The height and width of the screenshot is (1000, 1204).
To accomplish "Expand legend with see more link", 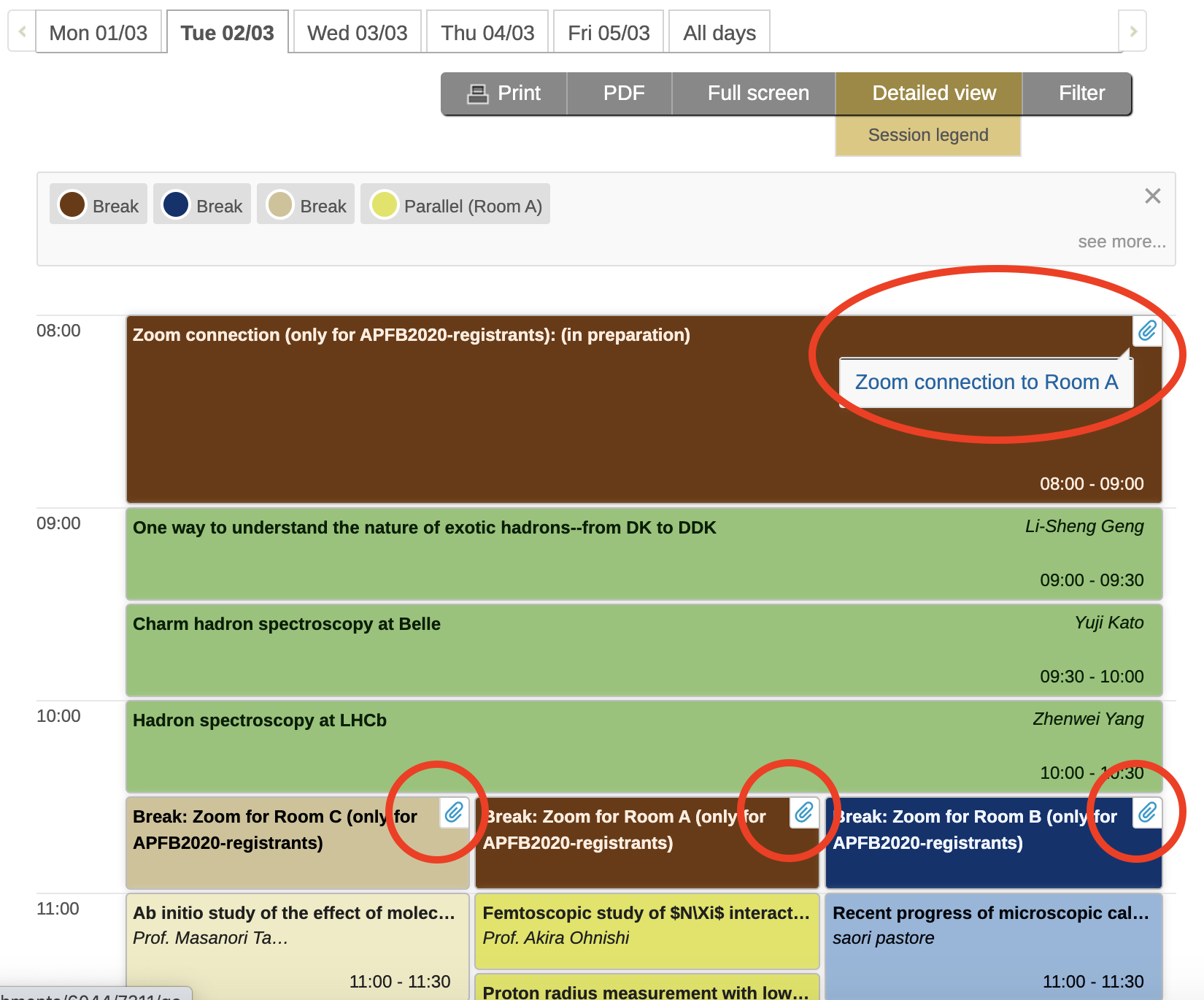I will (1121, 242).
